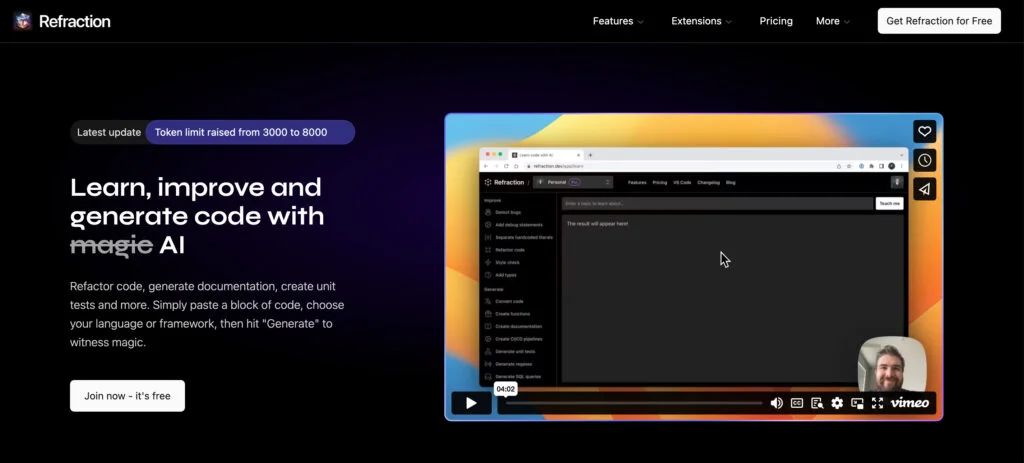Toggle picture-in-picture mode
1024x463 pixels.
(857, 403)
